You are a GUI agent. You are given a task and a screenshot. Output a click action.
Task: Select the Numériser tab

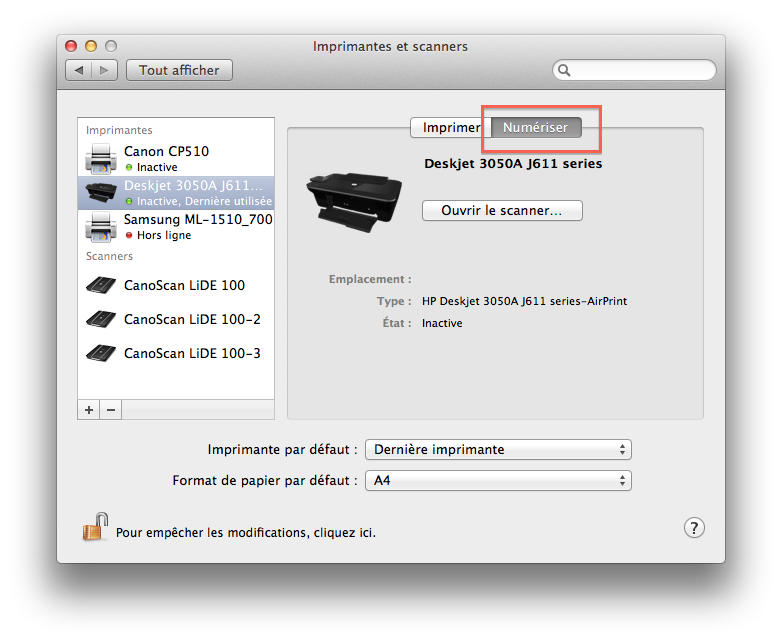coord(535,128)
